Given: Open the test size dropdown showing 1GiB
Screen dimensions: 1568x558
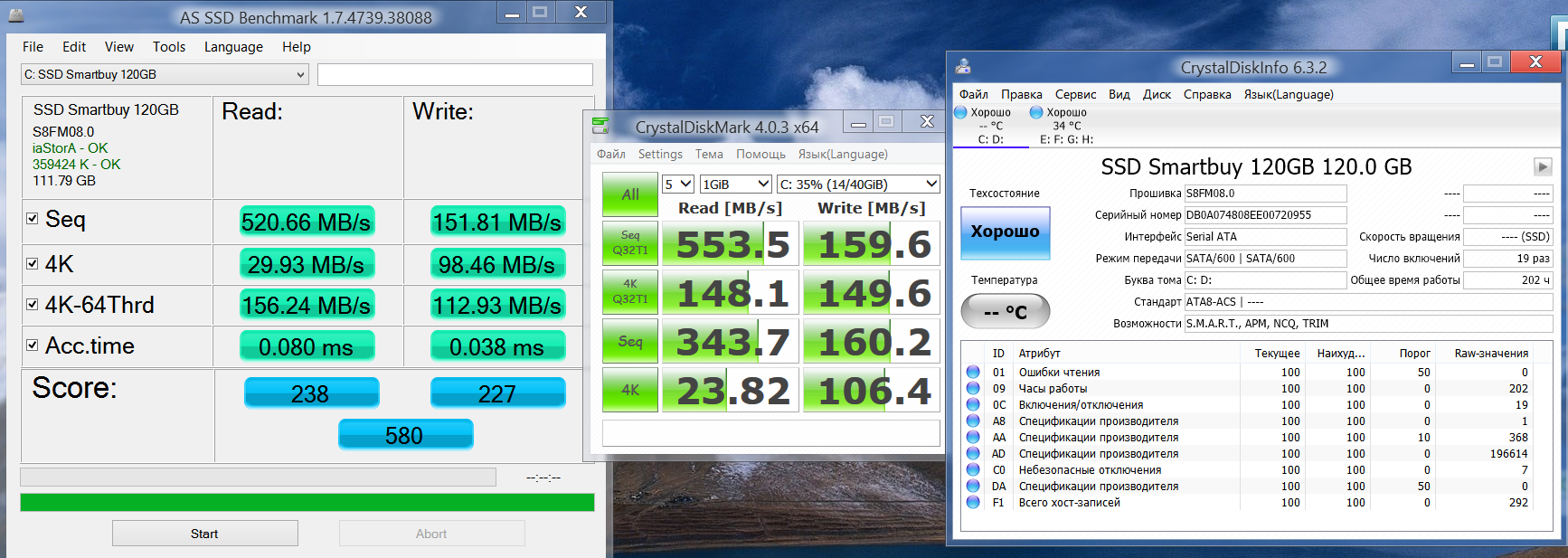Looking at the screenshot, I should (x=736, y=184).
